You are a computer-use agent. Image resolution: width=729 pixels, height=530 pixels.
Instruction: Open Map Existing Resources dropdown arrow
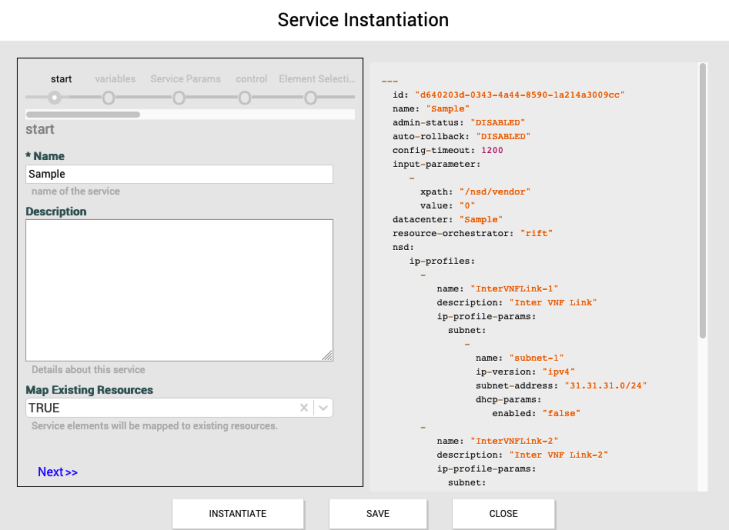point(322,408)
